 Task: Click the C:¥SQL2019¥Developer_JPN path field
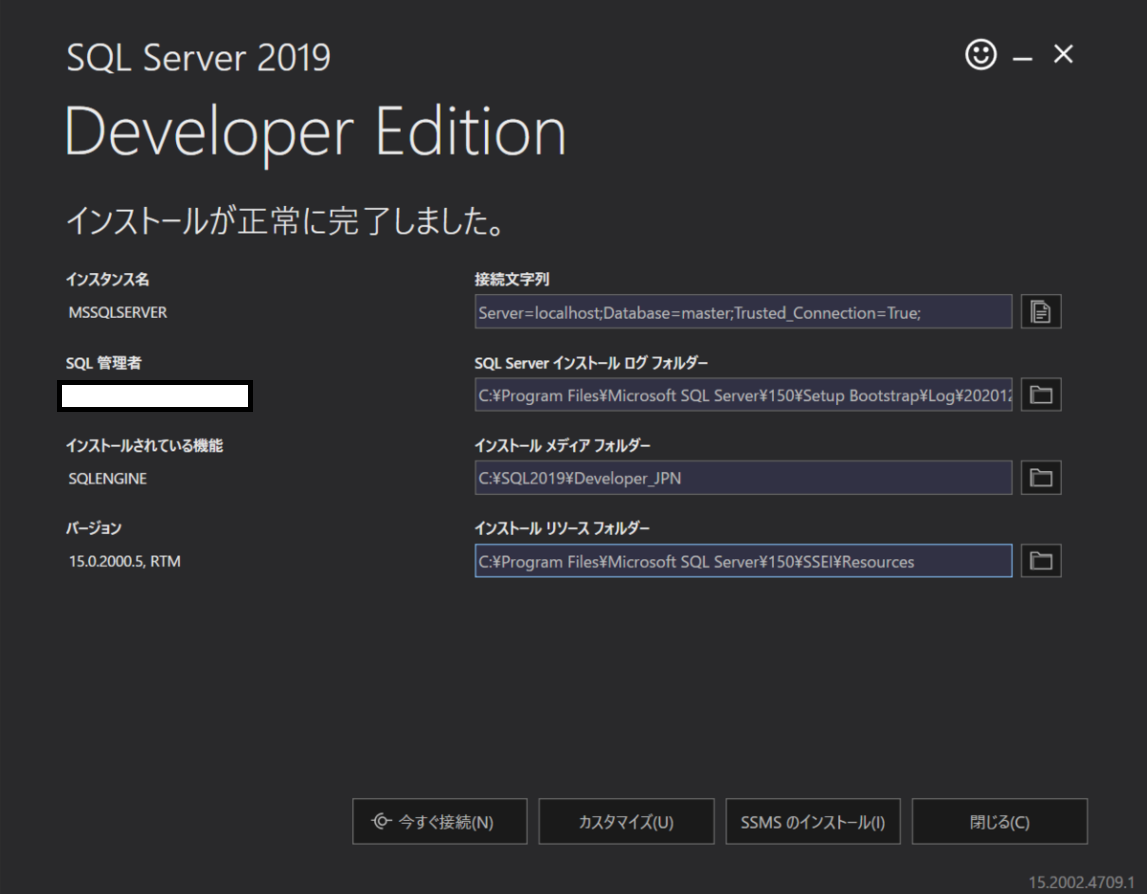coord(743,478)
